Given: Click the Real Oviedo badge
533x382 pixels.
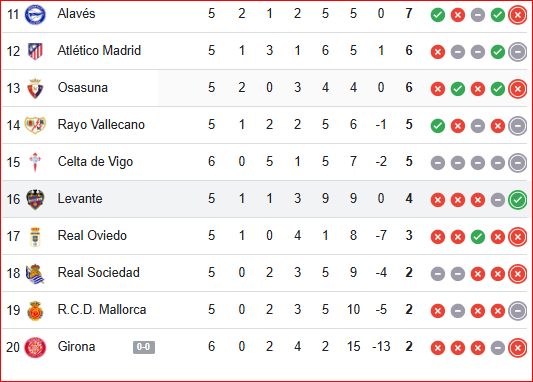Looking at the screenshot, I should coord(35,237).
